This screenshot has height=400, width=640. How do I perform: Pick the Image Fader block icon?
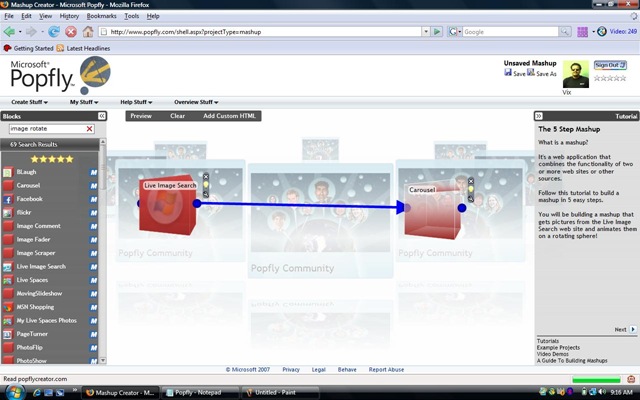(7, 240)
